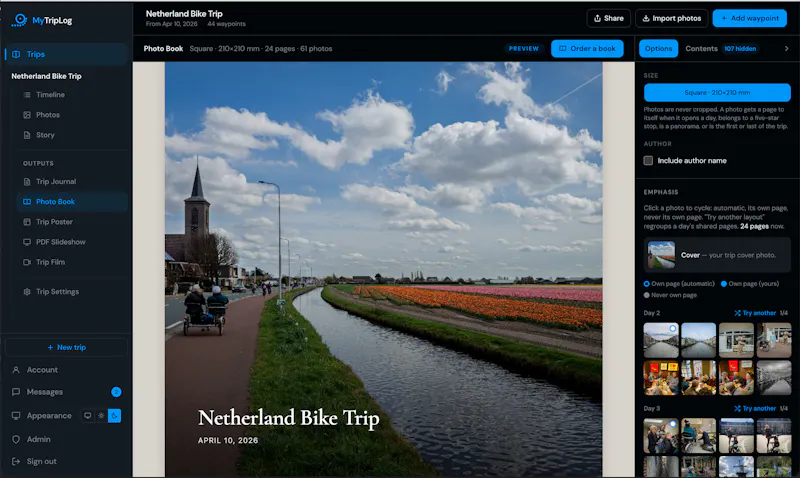Toggle emphasis marker on first Day 3 photo
The image size is (800, 478).
pyautogui.click(x=673, y=424)
